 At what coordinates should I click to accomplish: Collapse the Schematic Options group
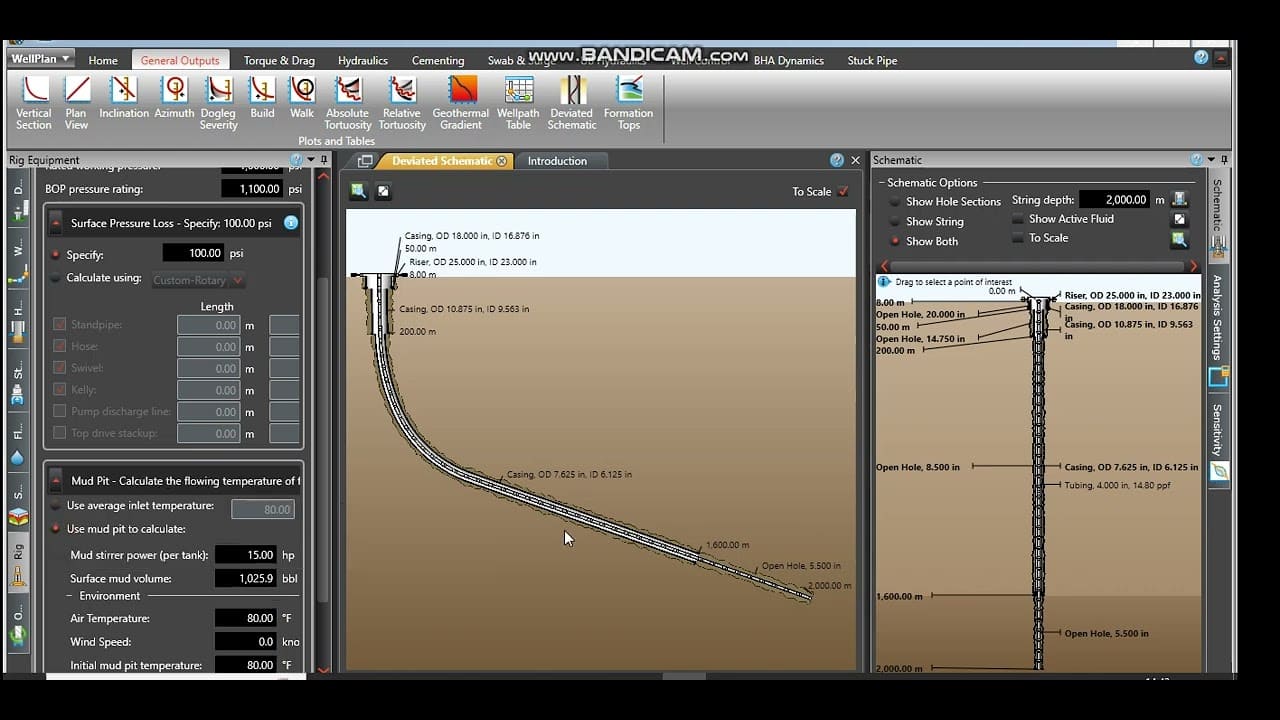click(x=881, y=183)
